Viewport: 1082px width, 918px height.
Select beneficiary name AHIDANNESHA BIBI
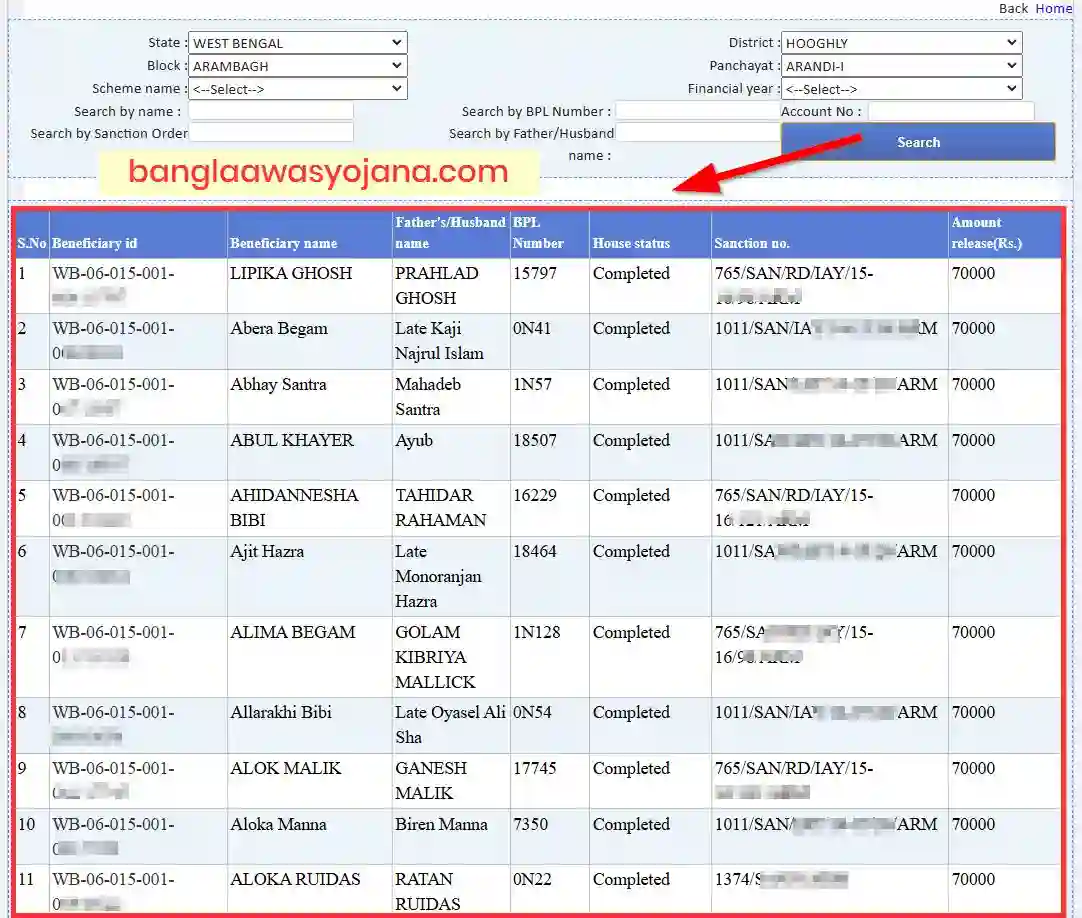(294, 507)
